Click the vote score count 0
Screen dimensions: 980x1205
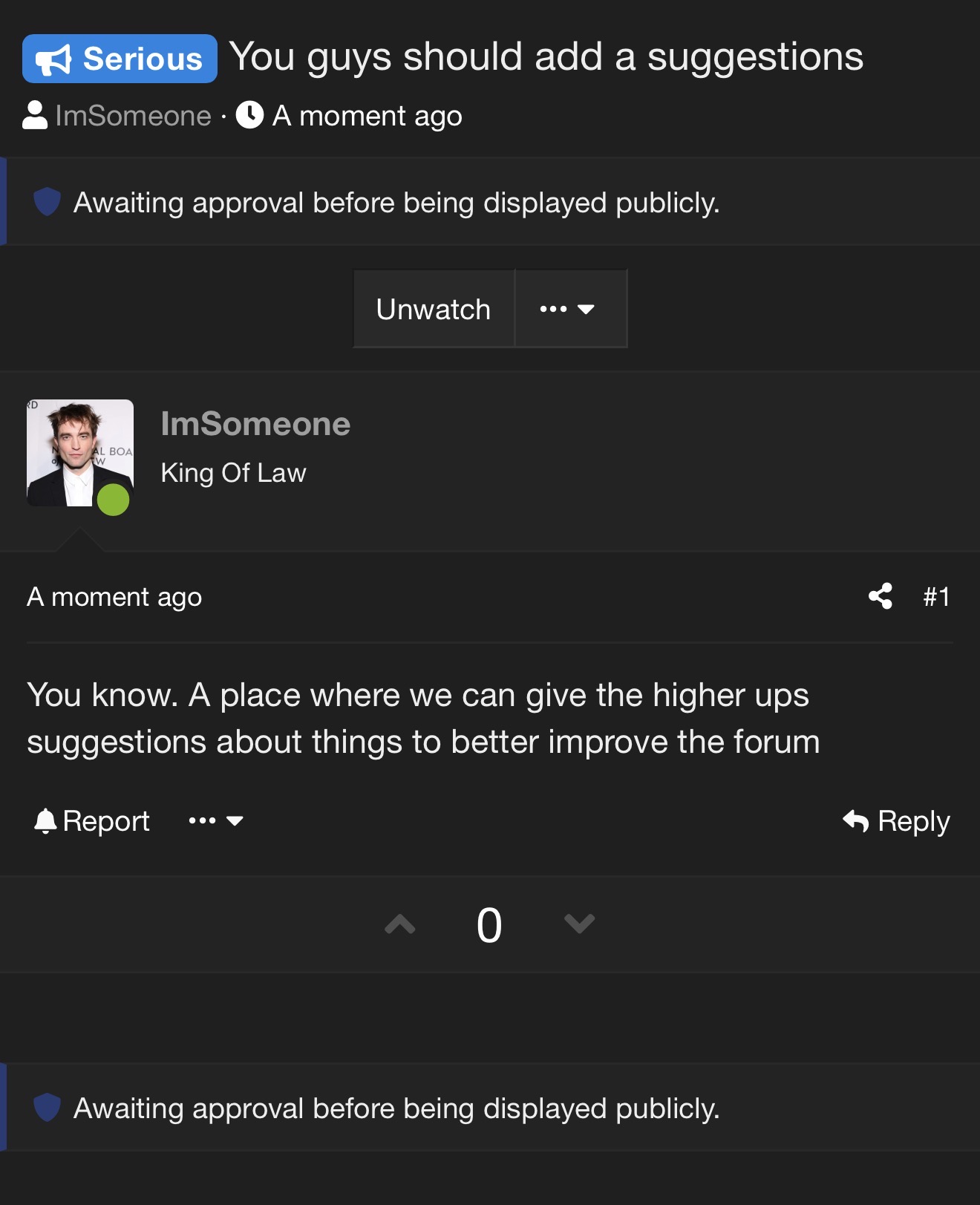489,925
